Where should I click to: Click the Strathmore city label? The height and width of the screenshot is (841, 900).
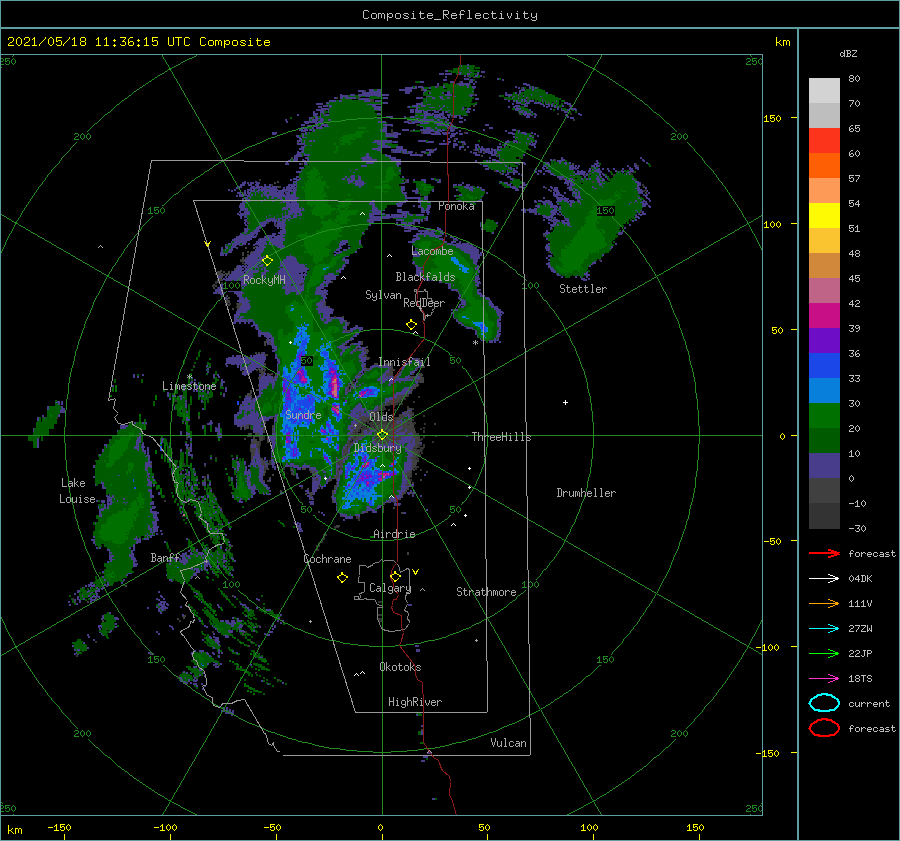tap(486, 592)
